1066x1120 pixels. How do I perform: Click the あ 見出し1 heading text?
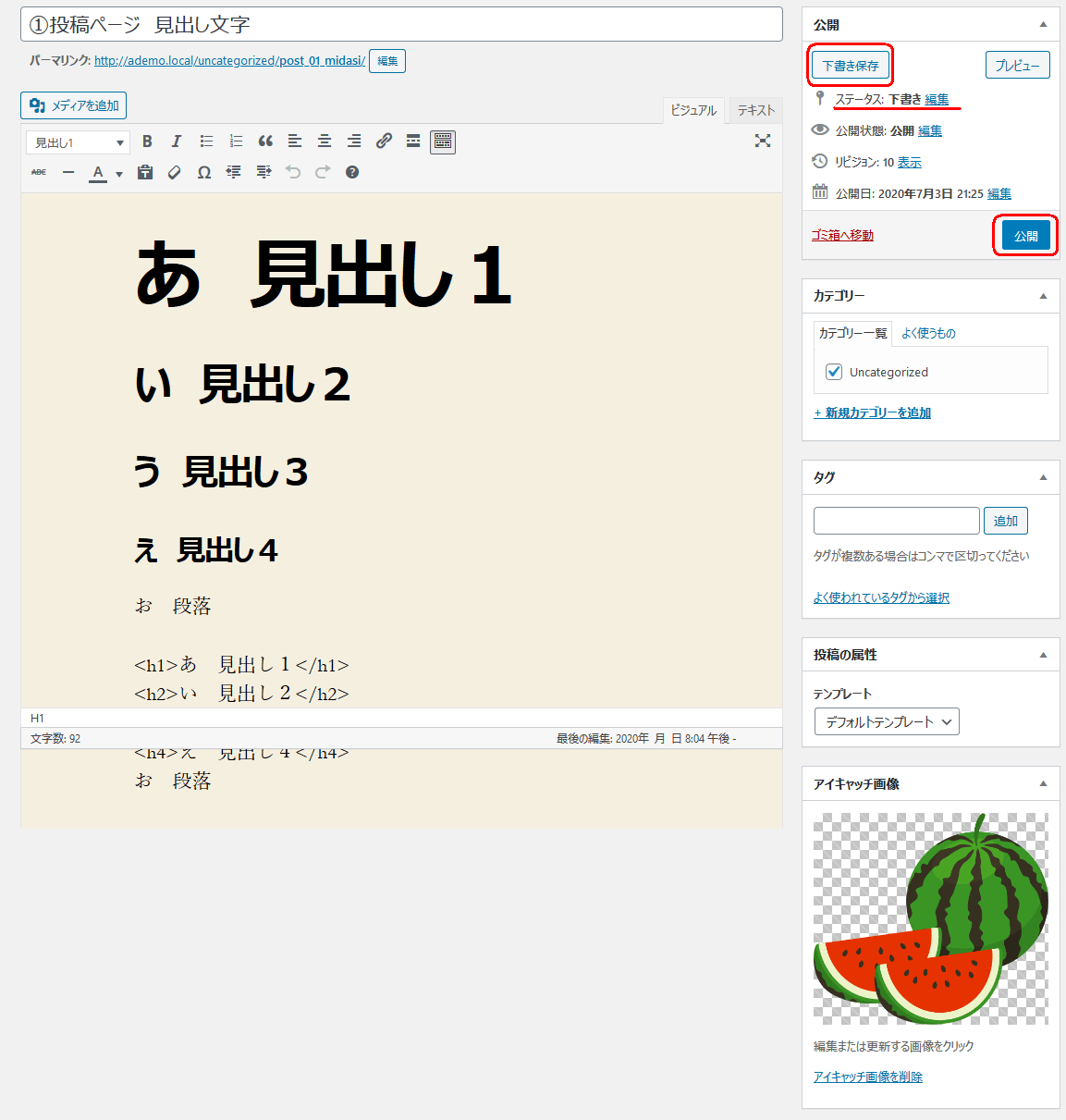[x=324, y=275]
